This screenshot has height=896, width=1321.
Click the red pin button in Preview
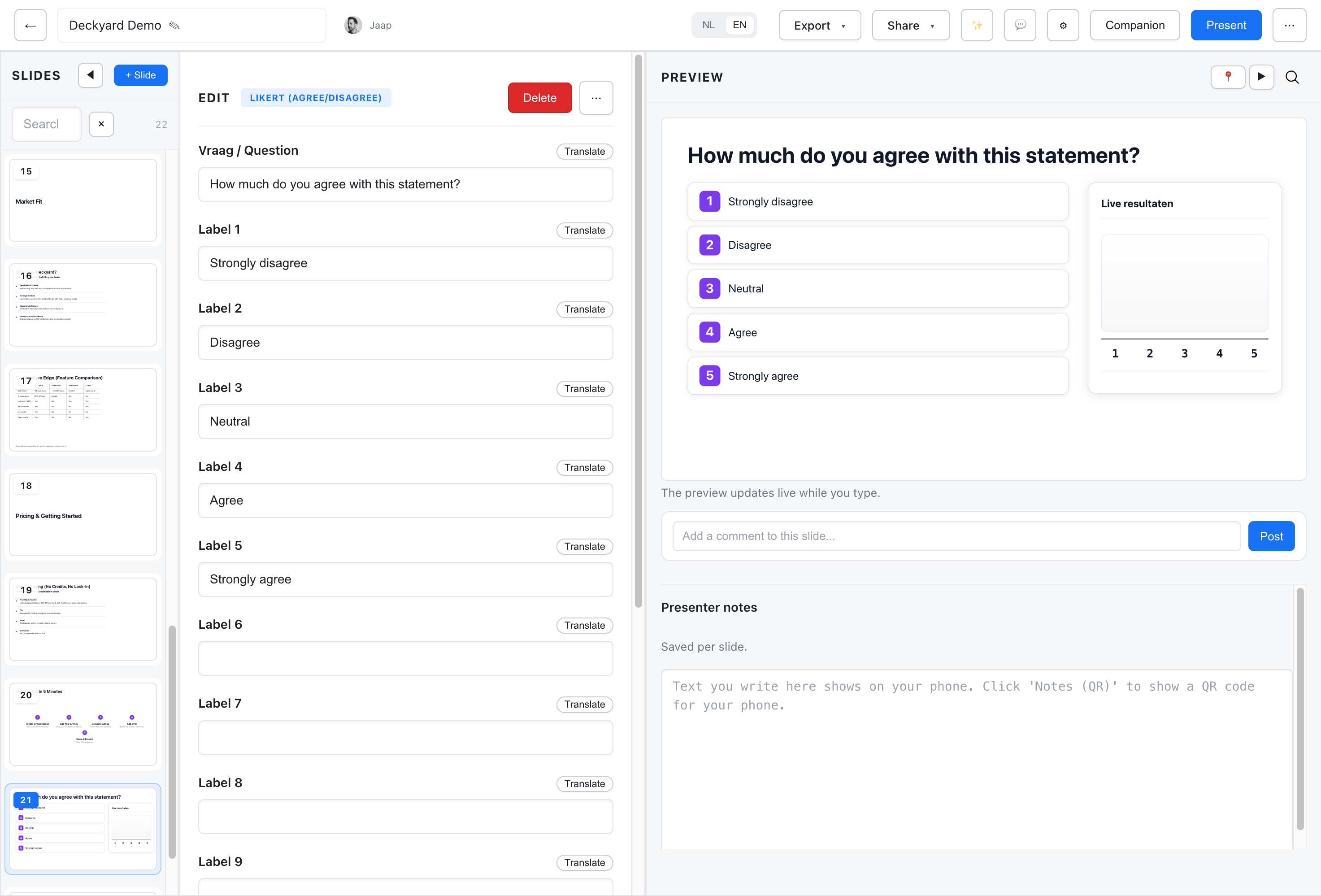click(1228, 77)
